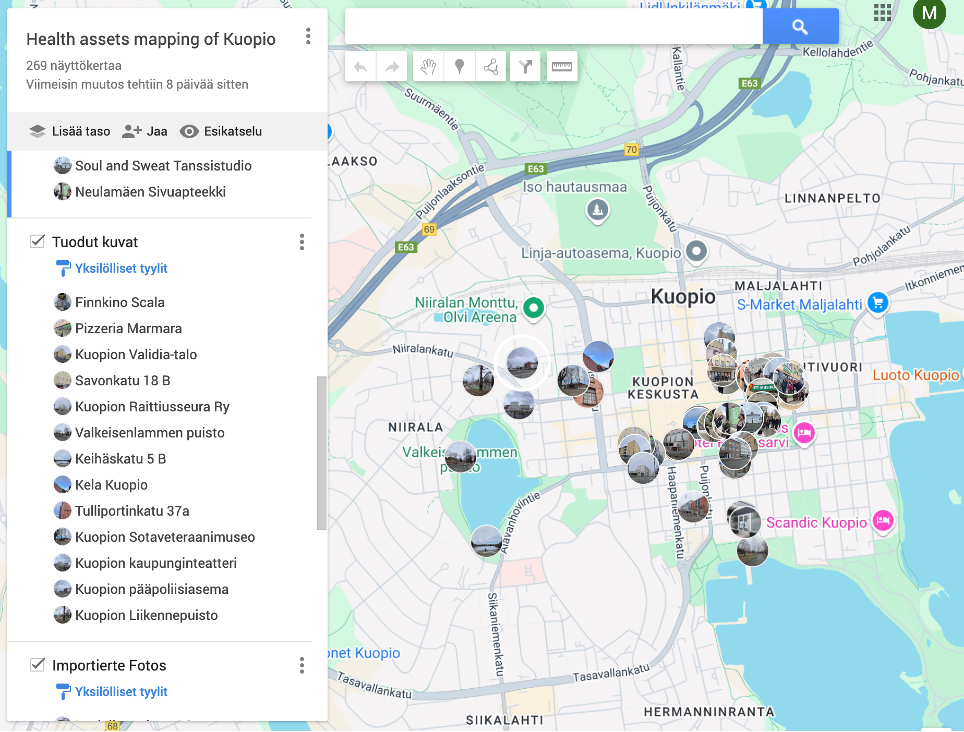Viewport: 964px width, 732px height.
Task: Select Kuopion Validia-talo list item
Action: [x=135, y=355]
